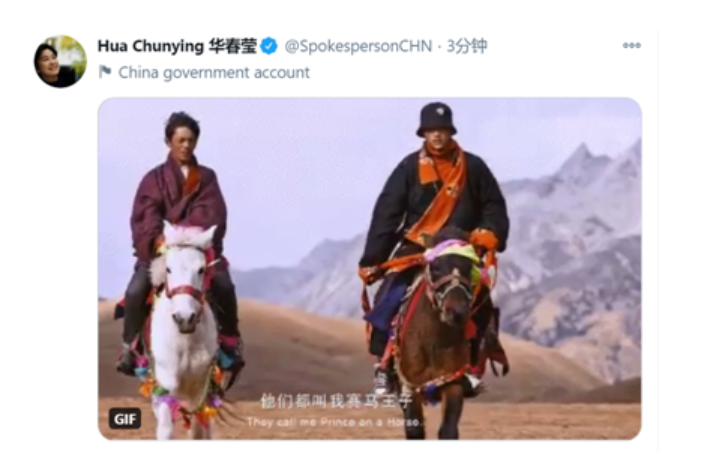
Task: Open the tweet's three-dot more options menu
Action: tap(632, 45)
